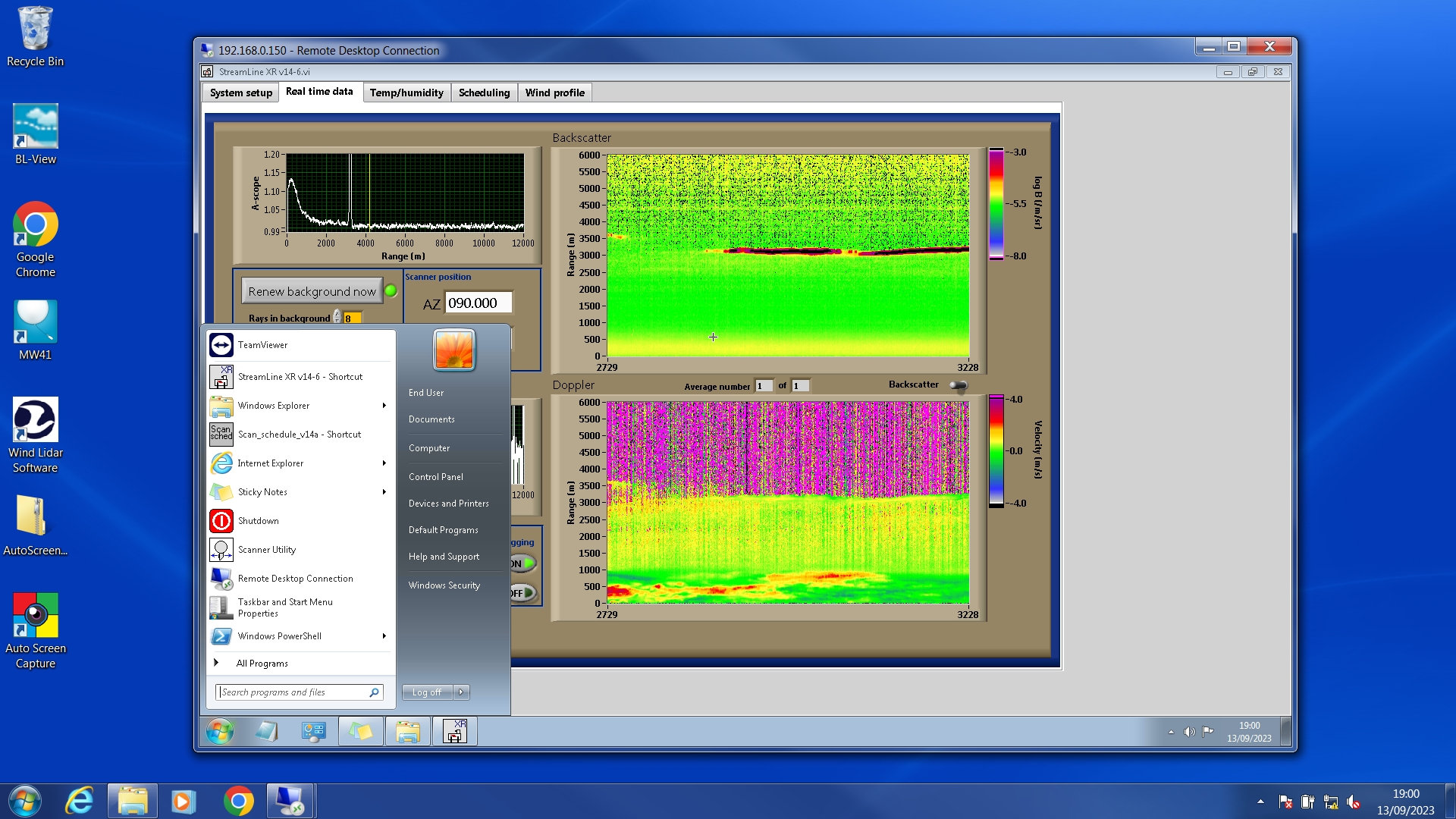Open Scanner Utility from start menu

(266, 550)
